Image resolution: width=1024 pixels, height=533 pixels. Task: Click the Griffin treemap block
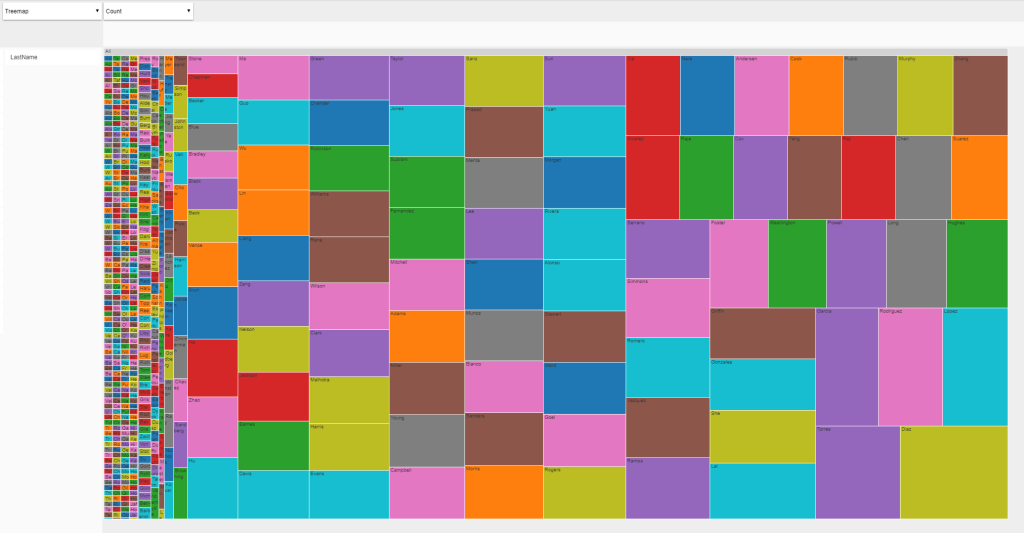pos(762,333)
